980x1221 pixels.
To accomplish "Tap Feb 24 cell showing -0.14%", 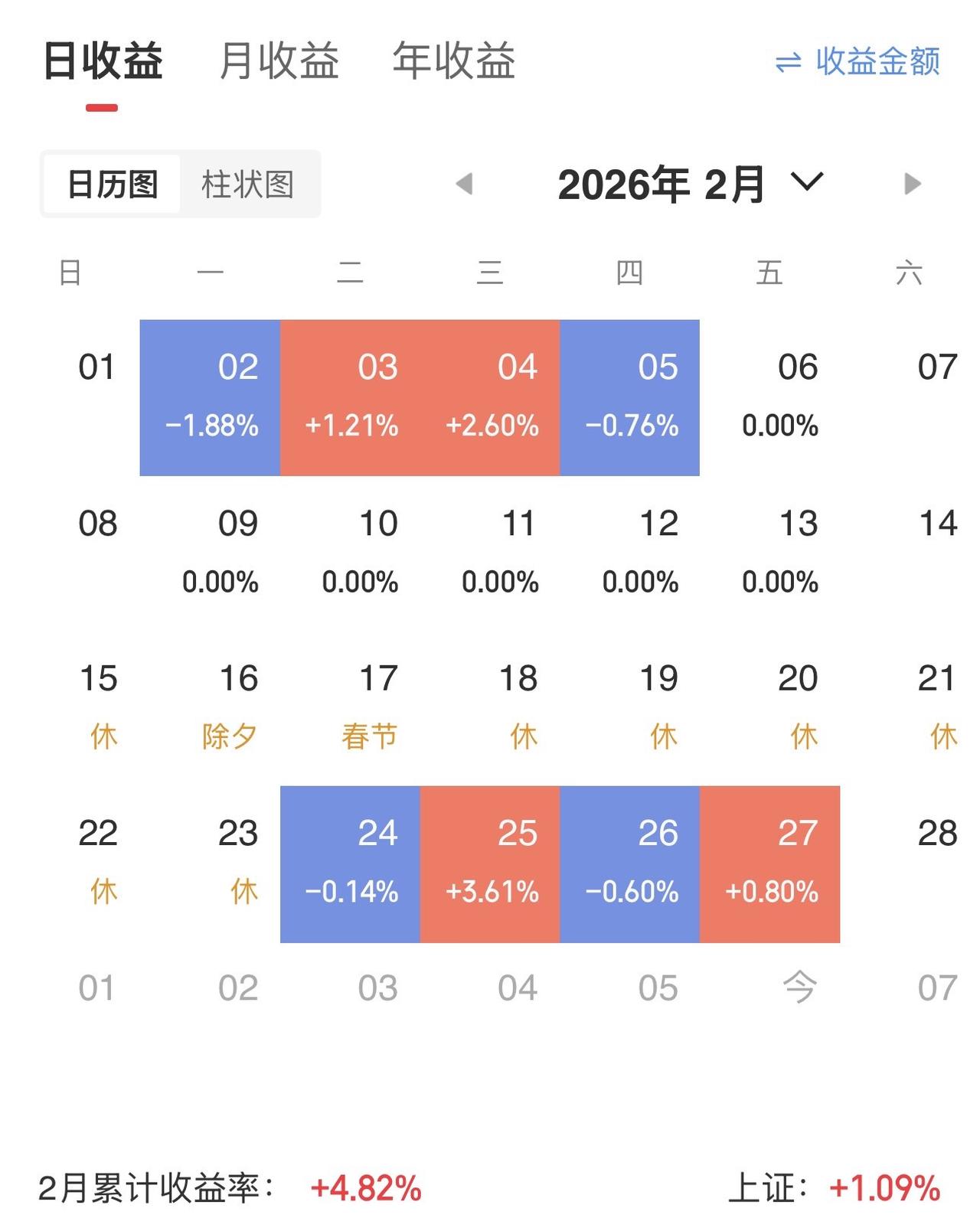I will (351, 864).
